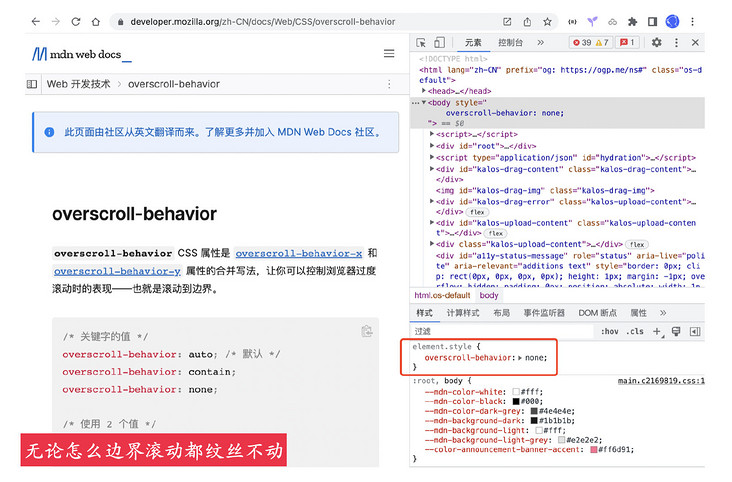Expand the kalos-drag-content div node
The image size is (732, 482).
tap(432, 169)
